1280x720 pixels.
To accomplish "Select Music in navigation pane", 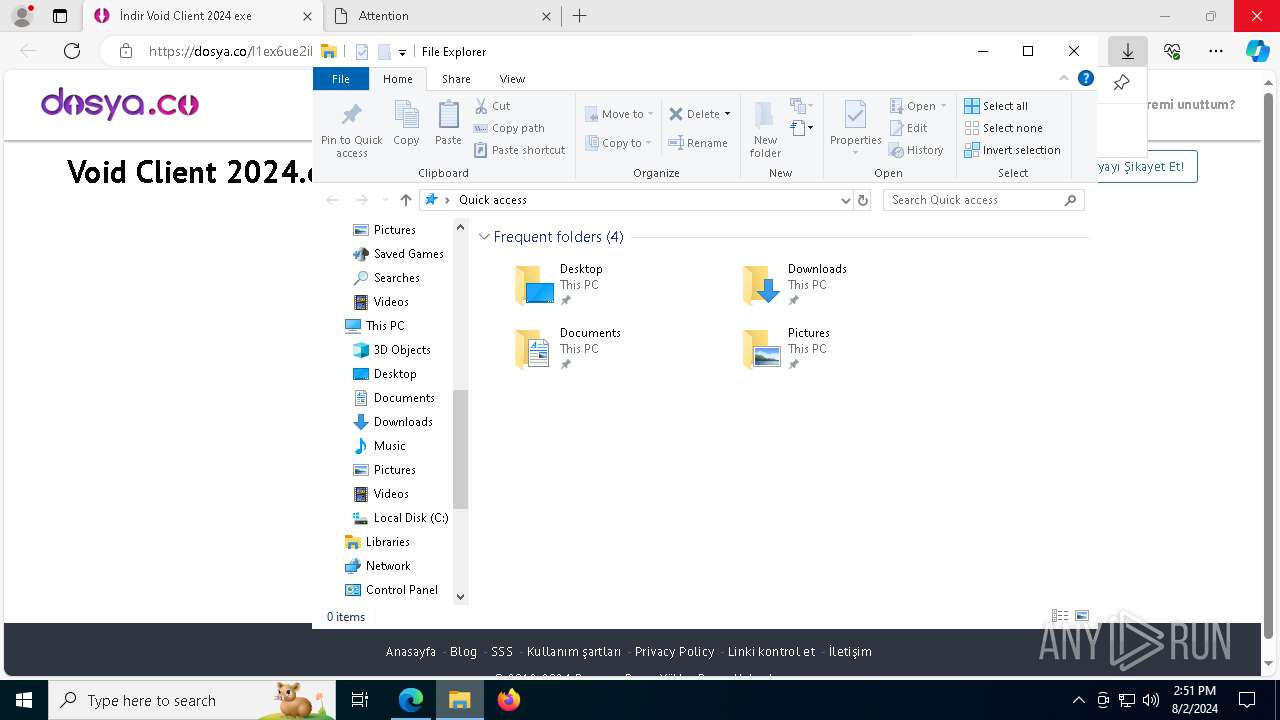I will (x=379, y=446).
